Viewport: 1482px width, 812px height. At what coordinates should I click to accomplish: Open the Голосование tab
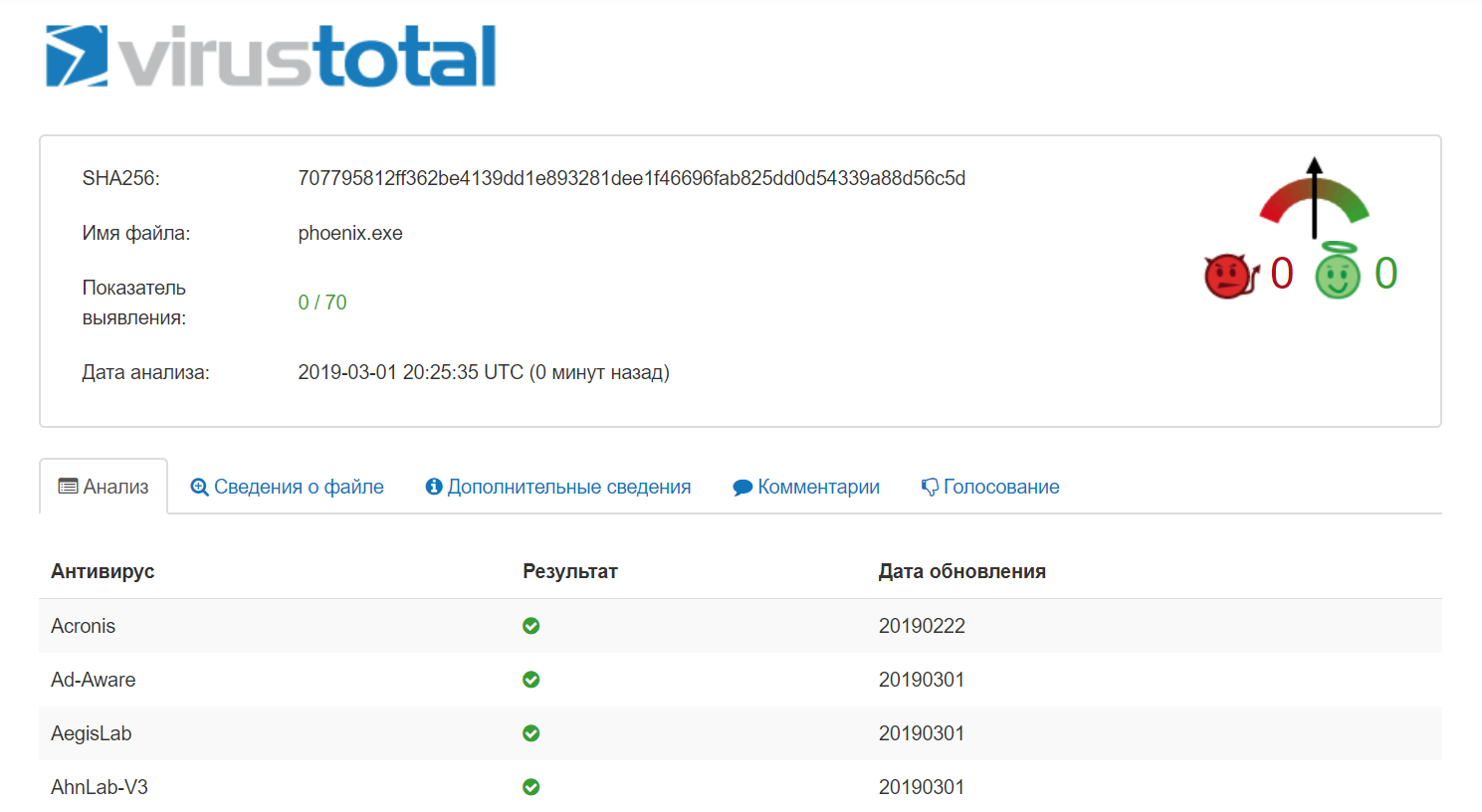990,487
